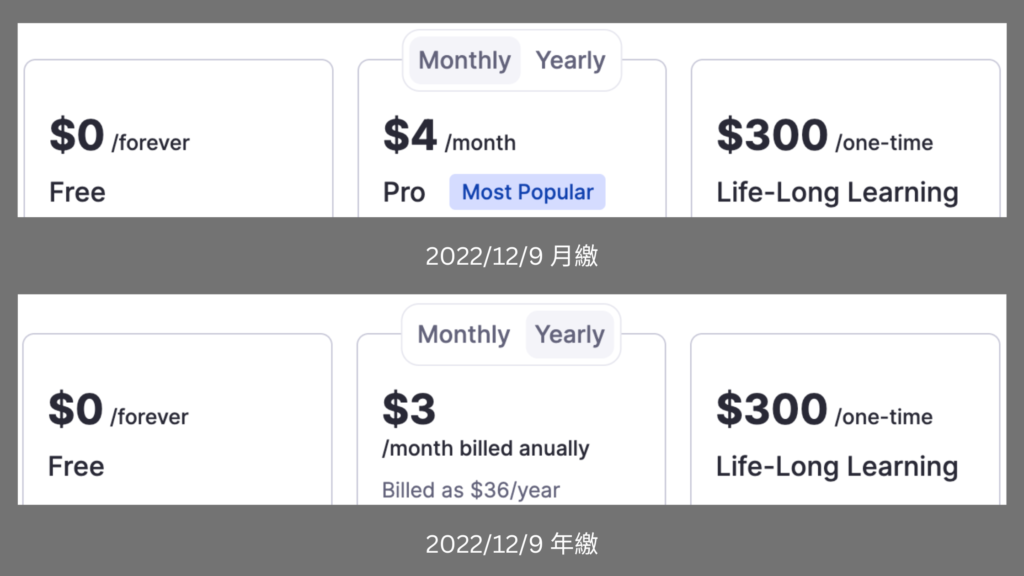This screenshot has height=576, width=1024.
Task: Toggle Yearly billing in the lower switcher
Action: pyautogui.click(x=571, y=335)
